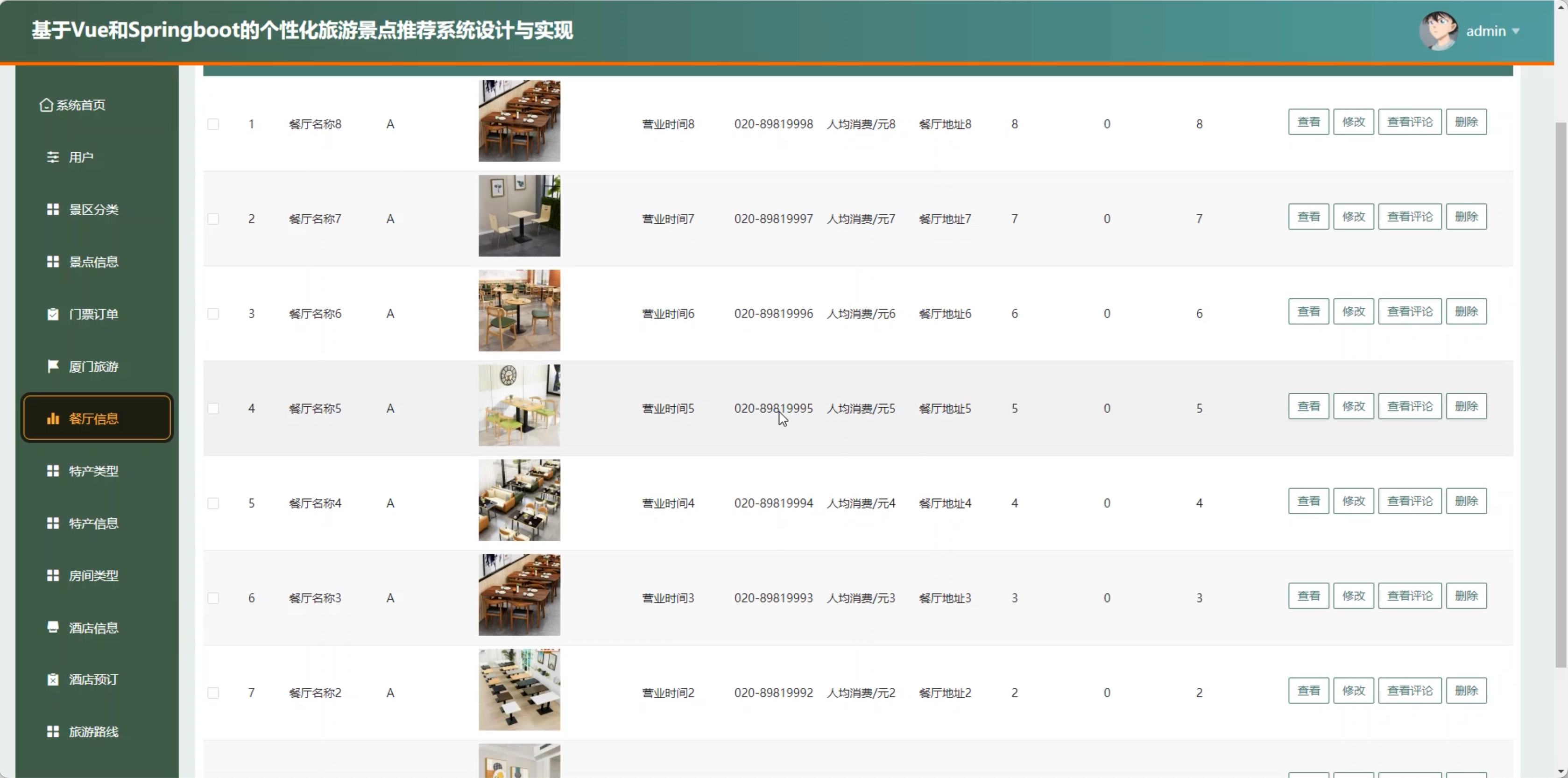Screen dimensions: 1568x778
Task: Open the 用户 menu item
Action: (98, 157)
